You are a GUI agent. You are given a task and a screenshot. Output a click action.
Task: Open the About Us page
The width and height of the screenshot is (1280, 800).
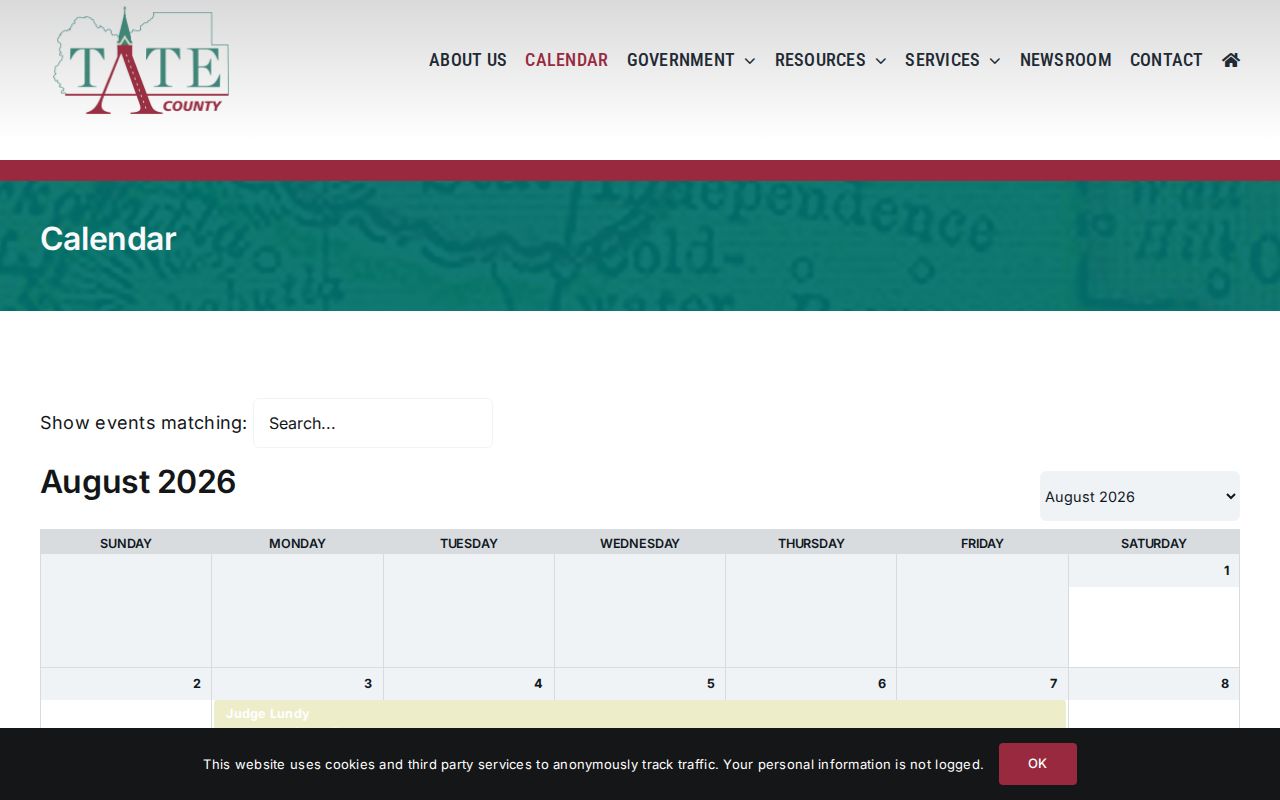pos(468,60)
